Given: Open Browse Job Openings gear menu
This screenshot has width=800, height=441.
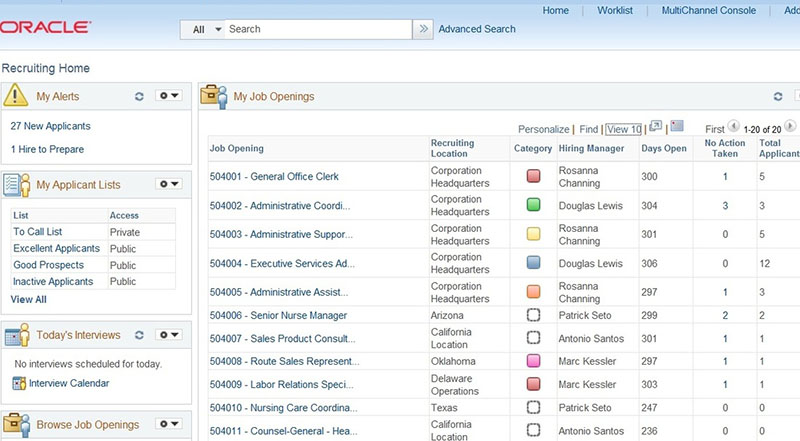Looking at the screenshot, I should (168, 424).
